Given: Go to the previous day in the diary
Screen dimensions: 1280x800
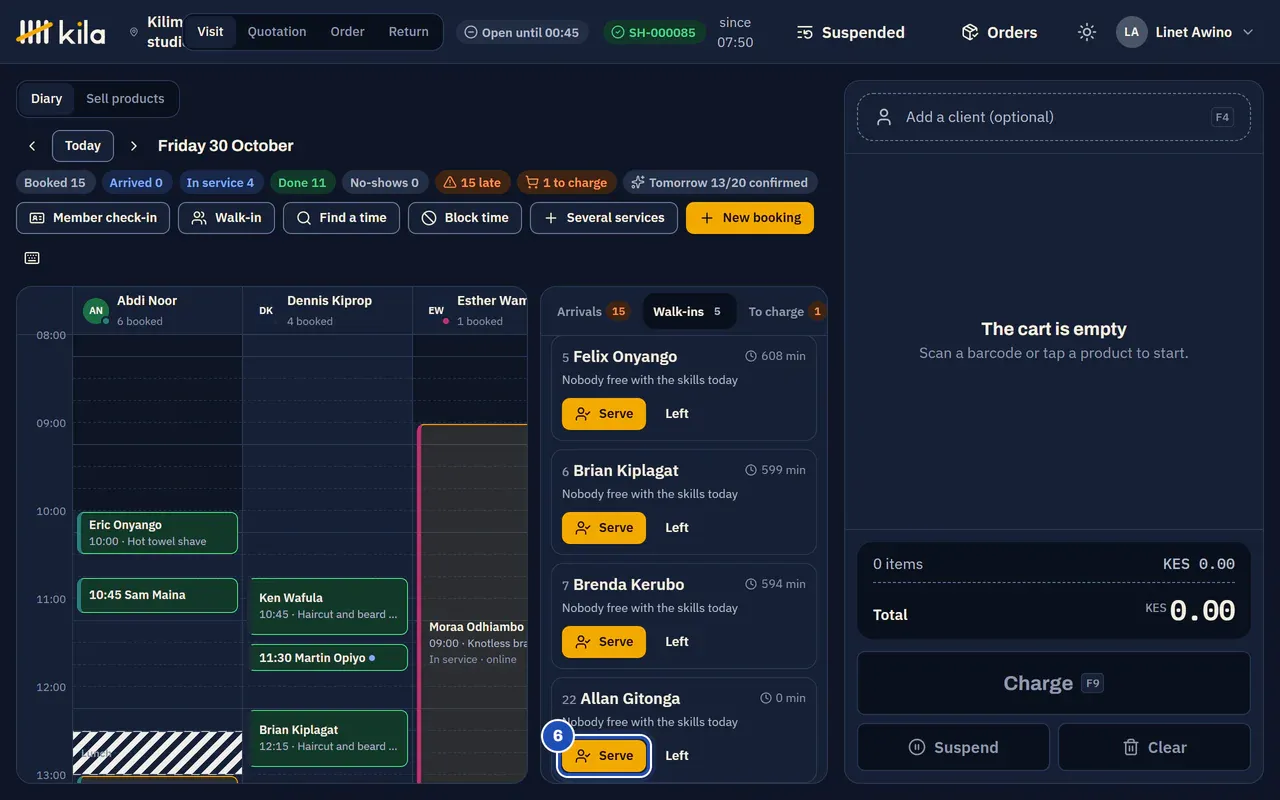Looking at the screenshot, I should (32, 146).
